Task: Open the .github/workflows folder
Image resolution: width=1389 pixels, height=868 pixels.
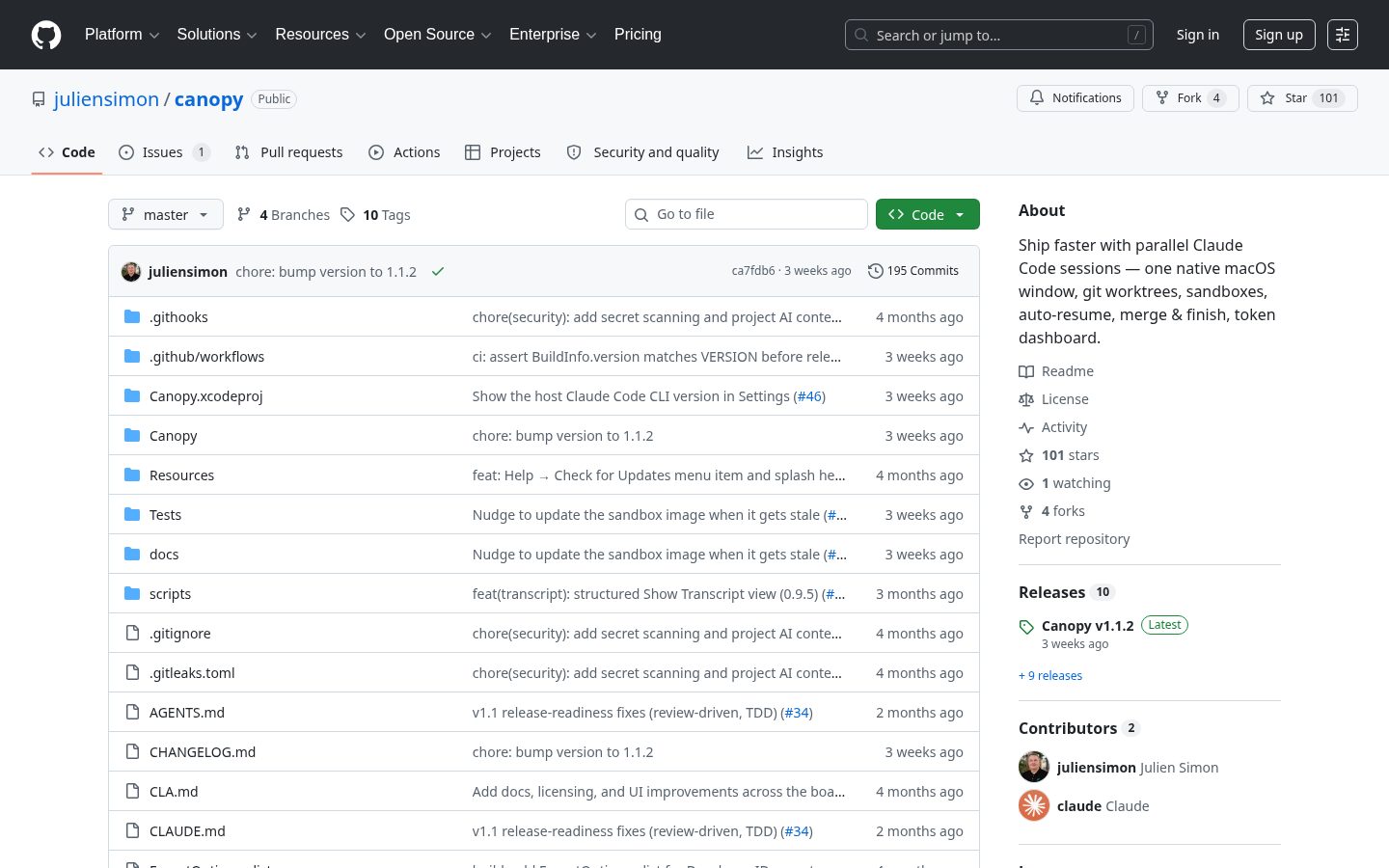Action: click(206, 357)
